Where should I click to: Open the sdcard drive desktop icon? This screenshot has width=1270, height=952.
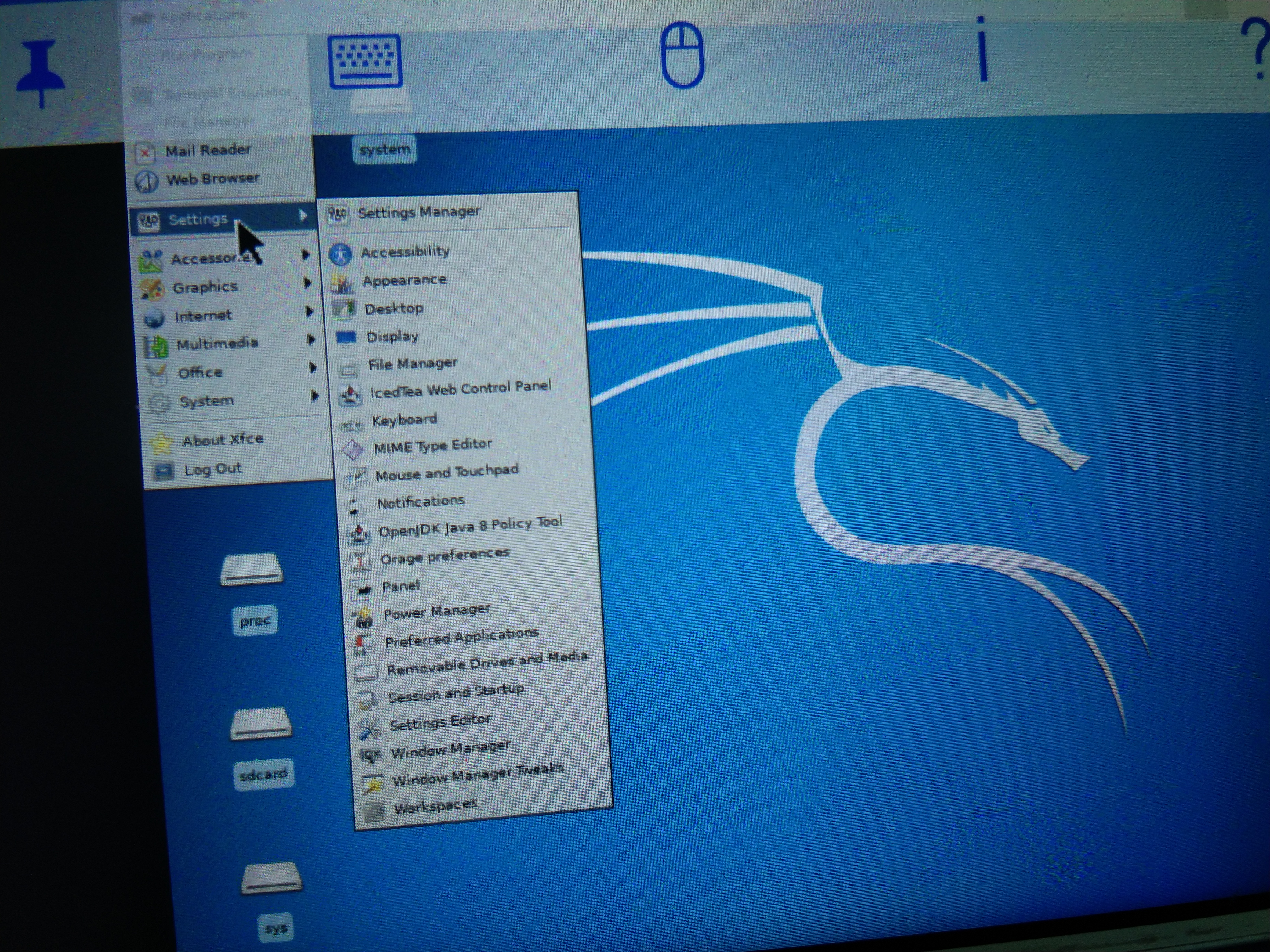point(261,724)
